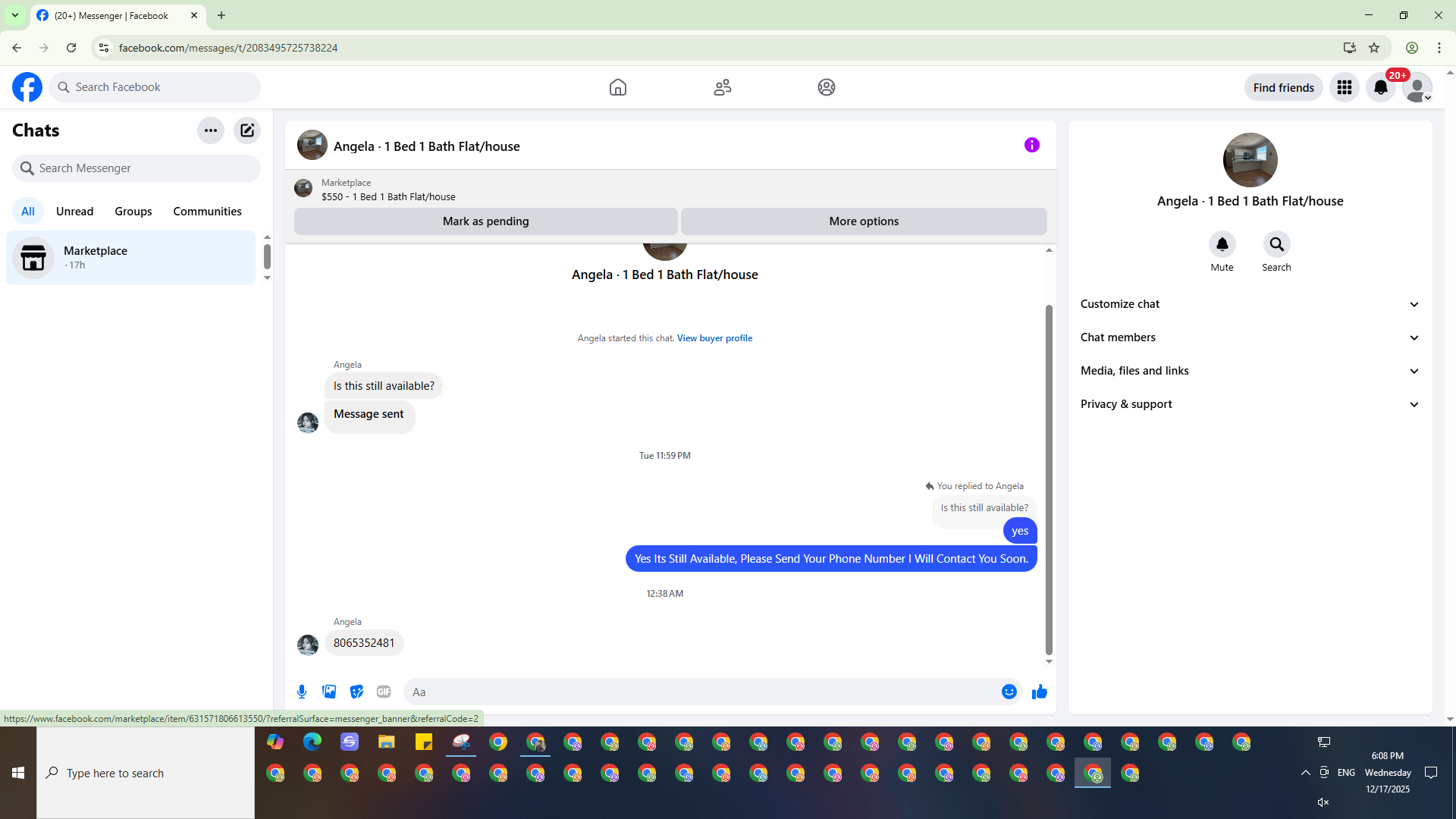
Task: Send a thumbs-up like
Action: (x=1039, y=692)
